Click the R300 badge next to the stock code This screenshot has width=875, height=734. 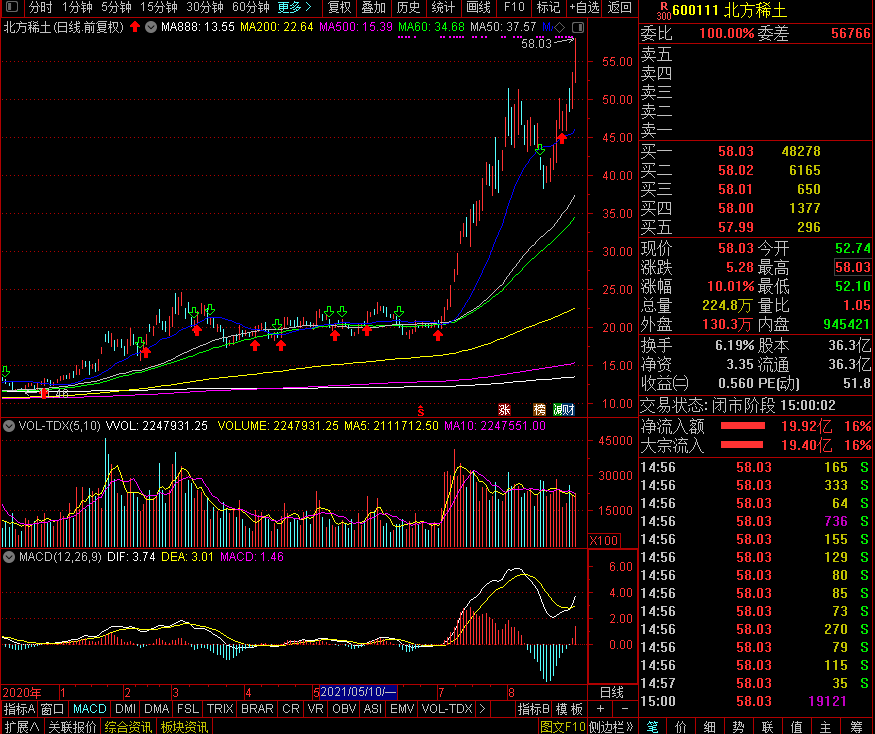tap(665, 10)
